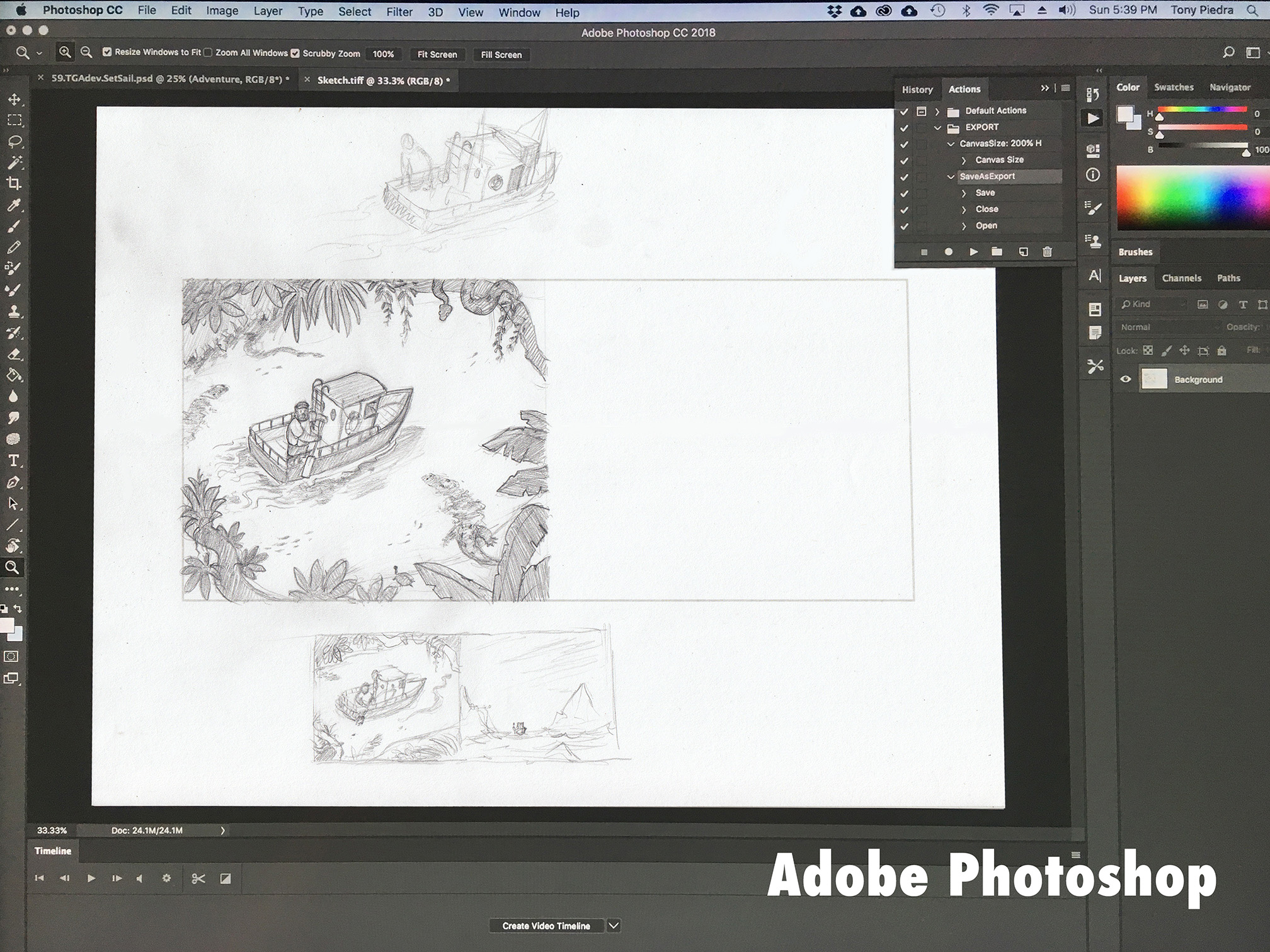Click the Record action button
The height and width of the screenshot is (952, 1270).
click(x=949, y=252)
